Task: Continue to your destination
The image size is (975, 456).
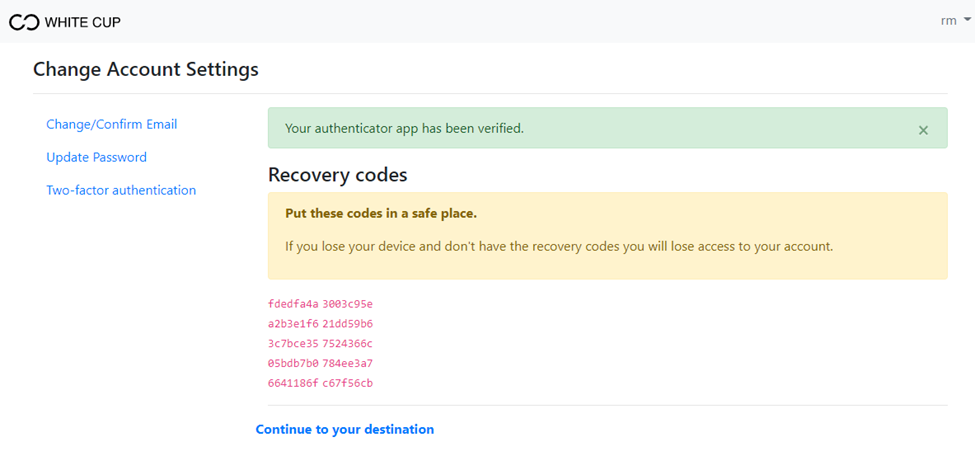Action: click(344, 429)
